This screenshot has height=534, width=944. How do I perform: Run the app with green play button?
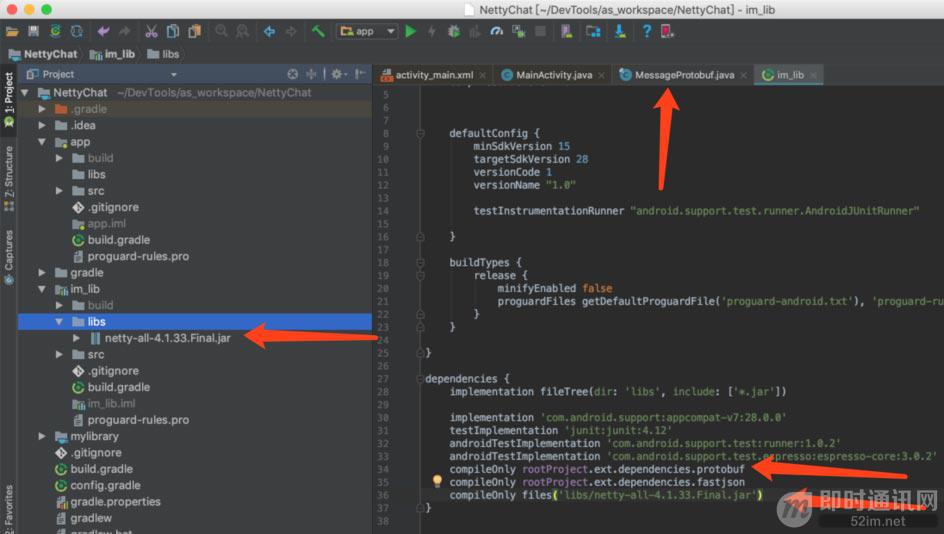point(410,31)
